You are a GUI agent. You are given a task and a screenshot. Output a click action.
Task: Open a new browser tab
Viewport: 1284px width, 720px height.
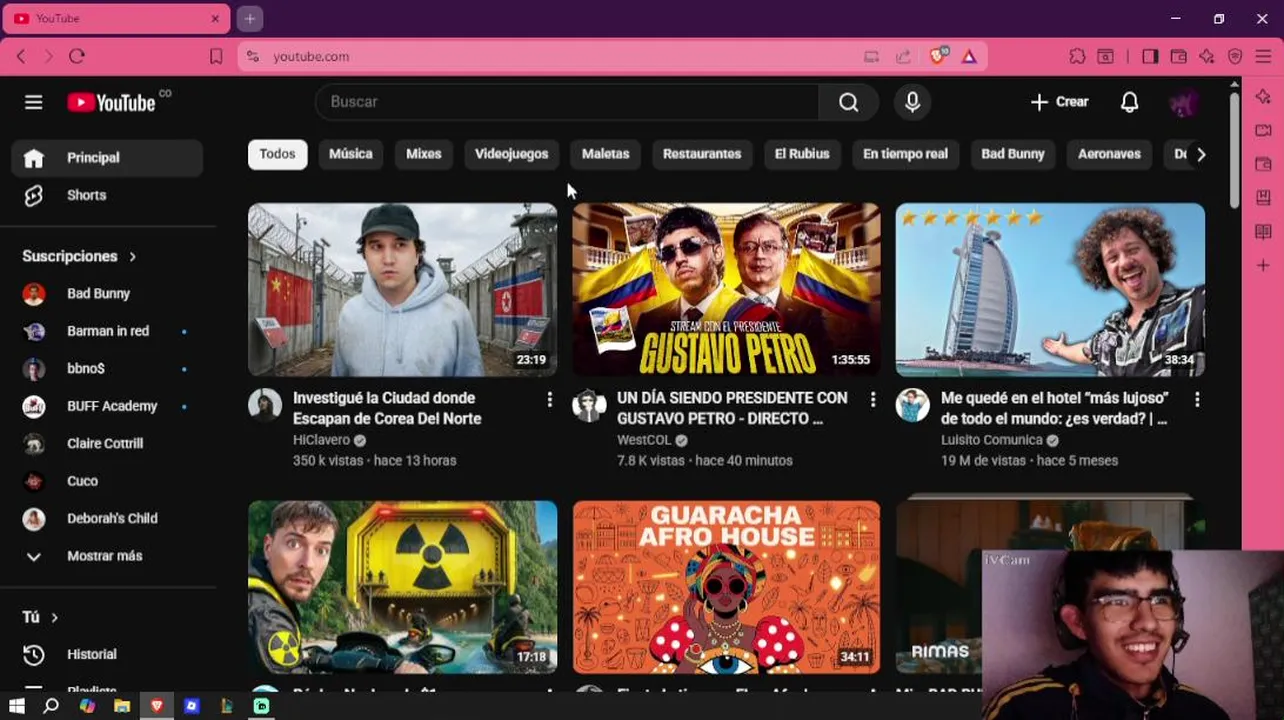250,18
